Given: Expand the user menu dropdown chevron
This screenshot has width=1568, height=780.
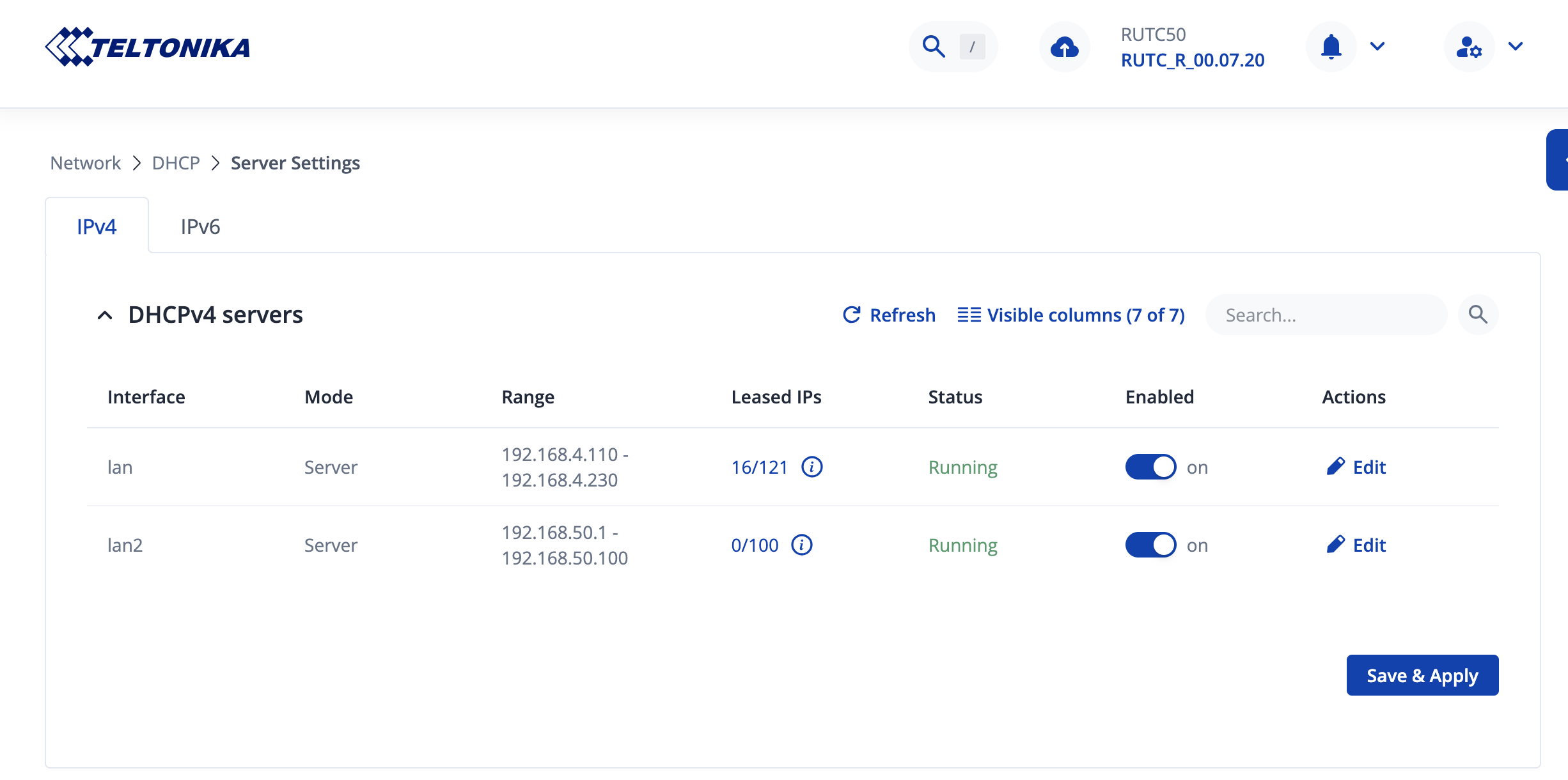Looking at the screenshot, I should (1516, 47).
